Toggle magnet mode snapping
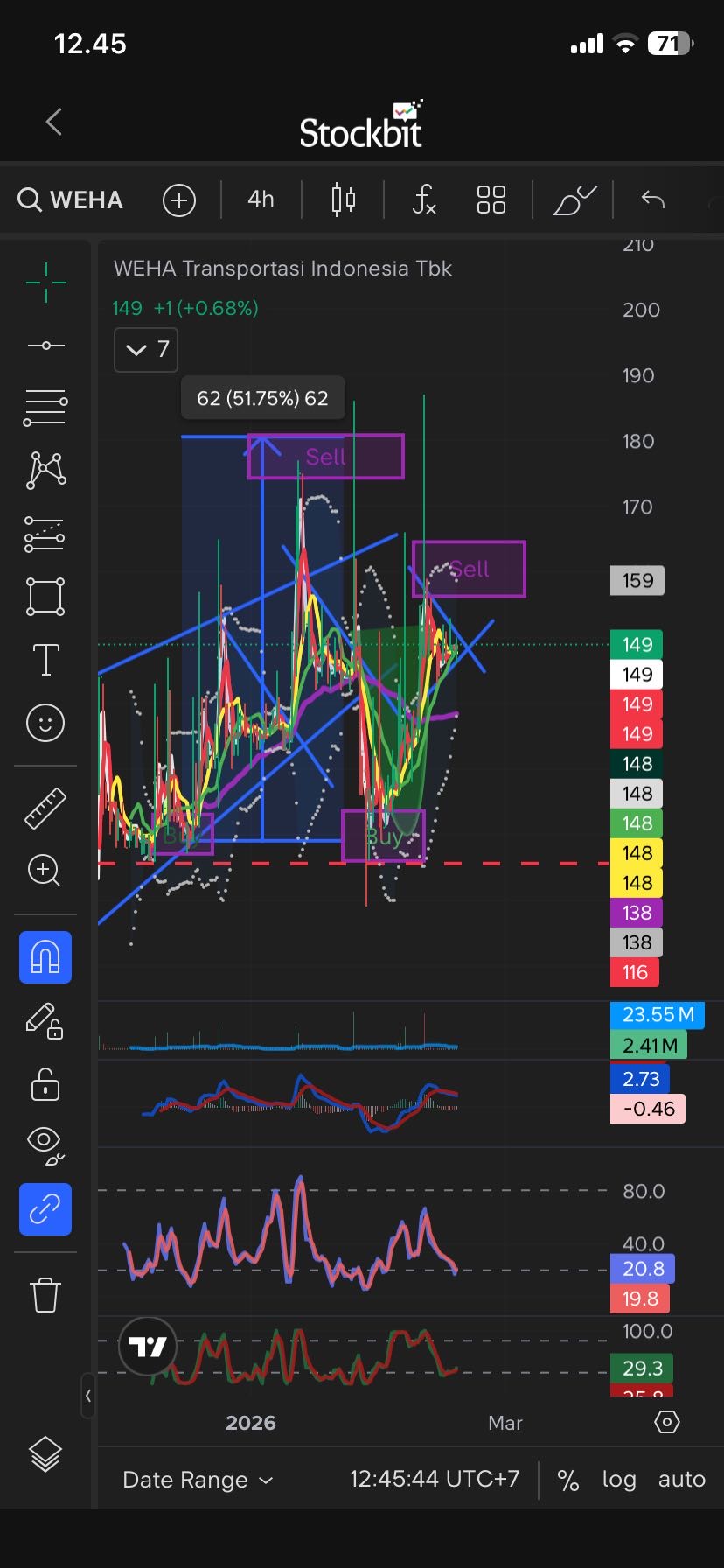Viewport: 724px width, 1568px height. (45, 957)
